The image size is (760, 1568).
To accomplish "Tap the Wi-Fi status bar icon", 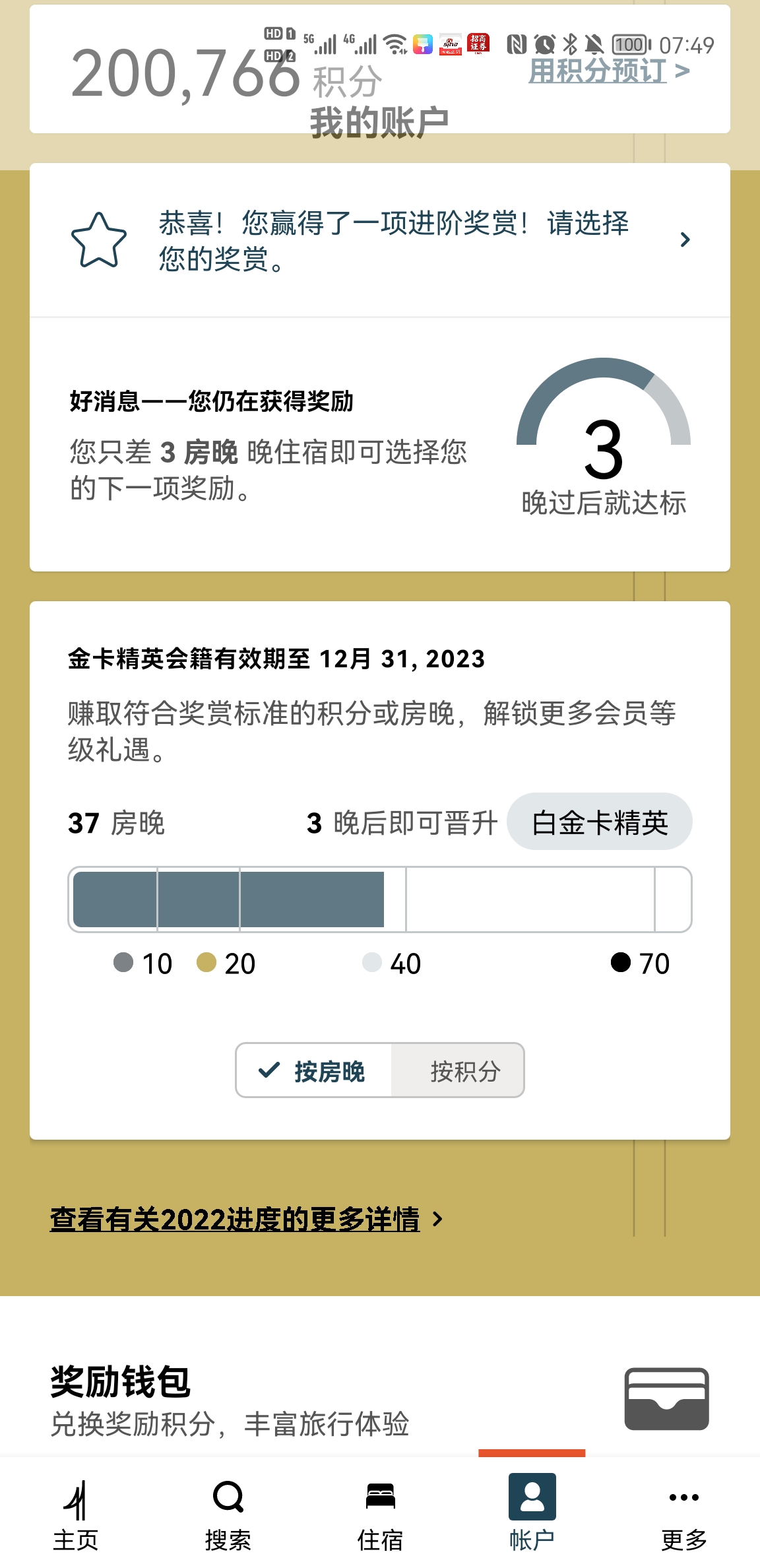I will click(395, 44).
